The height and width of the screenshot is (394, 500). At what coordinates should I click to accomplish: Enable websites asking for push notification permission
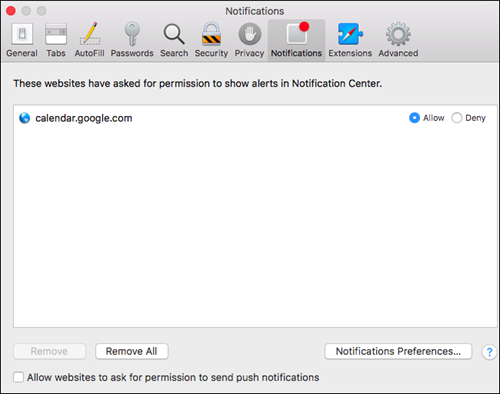tap(19, 377)
